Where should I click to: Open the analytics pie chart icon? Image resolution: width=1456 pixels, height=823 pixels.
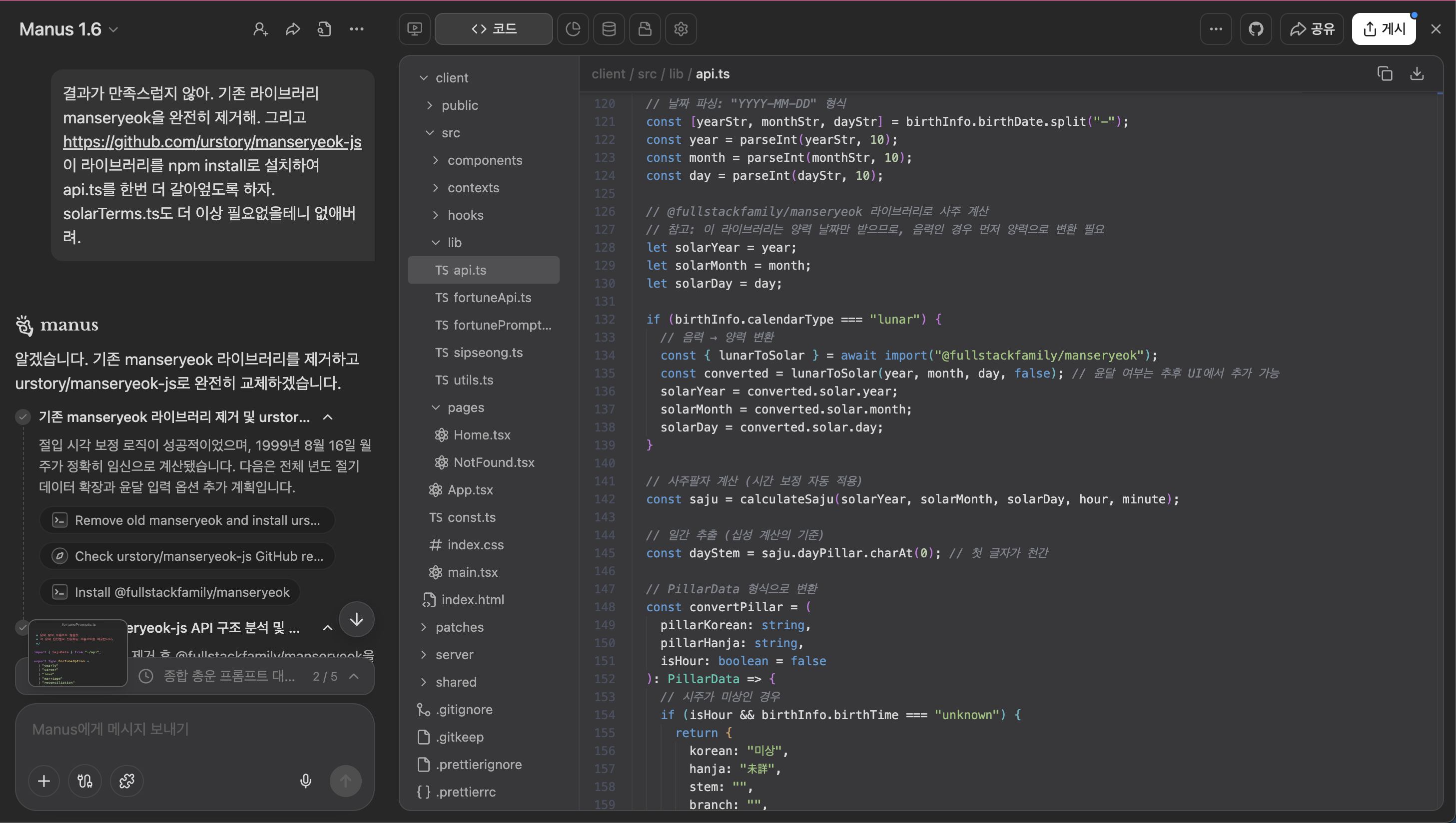pos(572,29)
